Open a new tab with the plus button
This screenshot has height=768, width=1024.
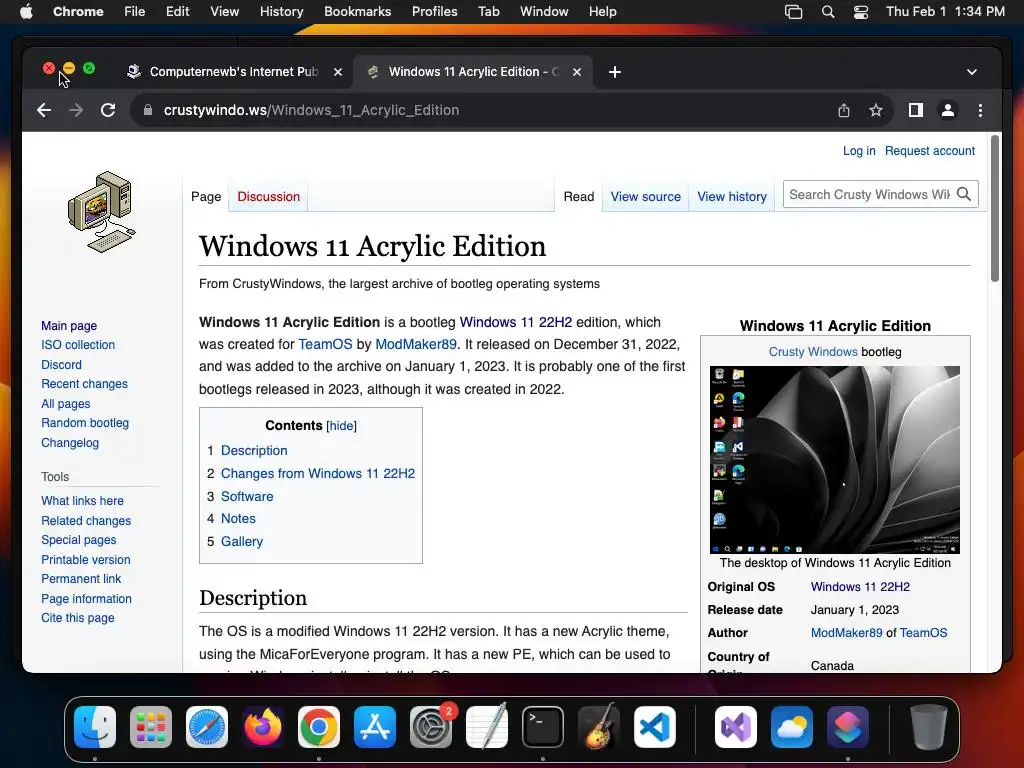[x=615, y=72]
